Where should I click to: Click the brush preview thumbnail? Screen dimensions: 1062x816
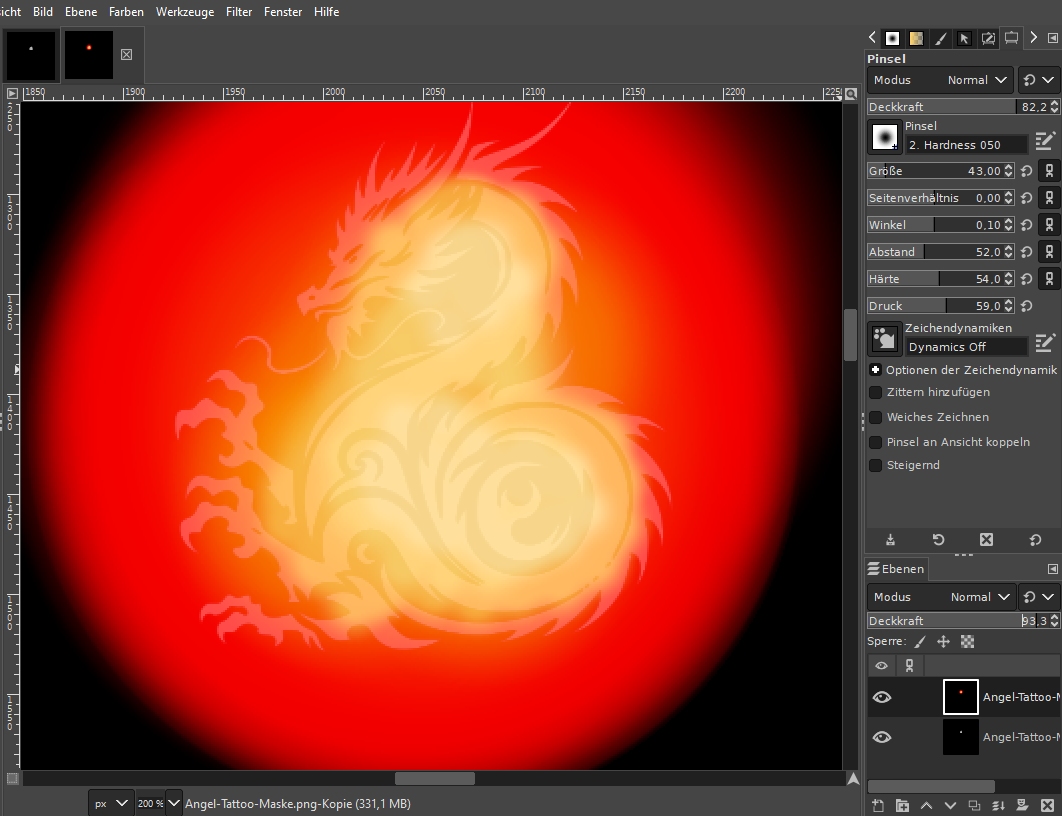click(x=885, y=137)
